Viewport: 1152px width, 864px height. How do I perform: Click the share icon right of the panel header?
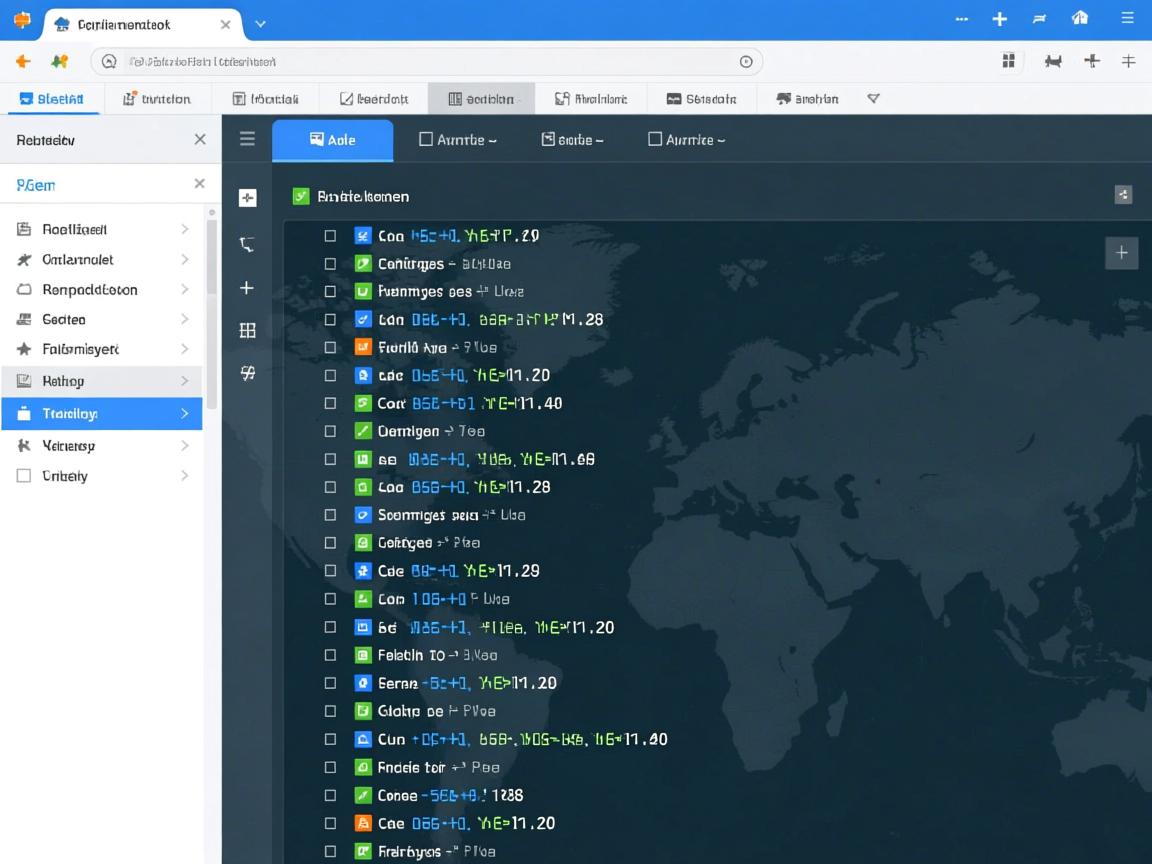(1123, 195)
